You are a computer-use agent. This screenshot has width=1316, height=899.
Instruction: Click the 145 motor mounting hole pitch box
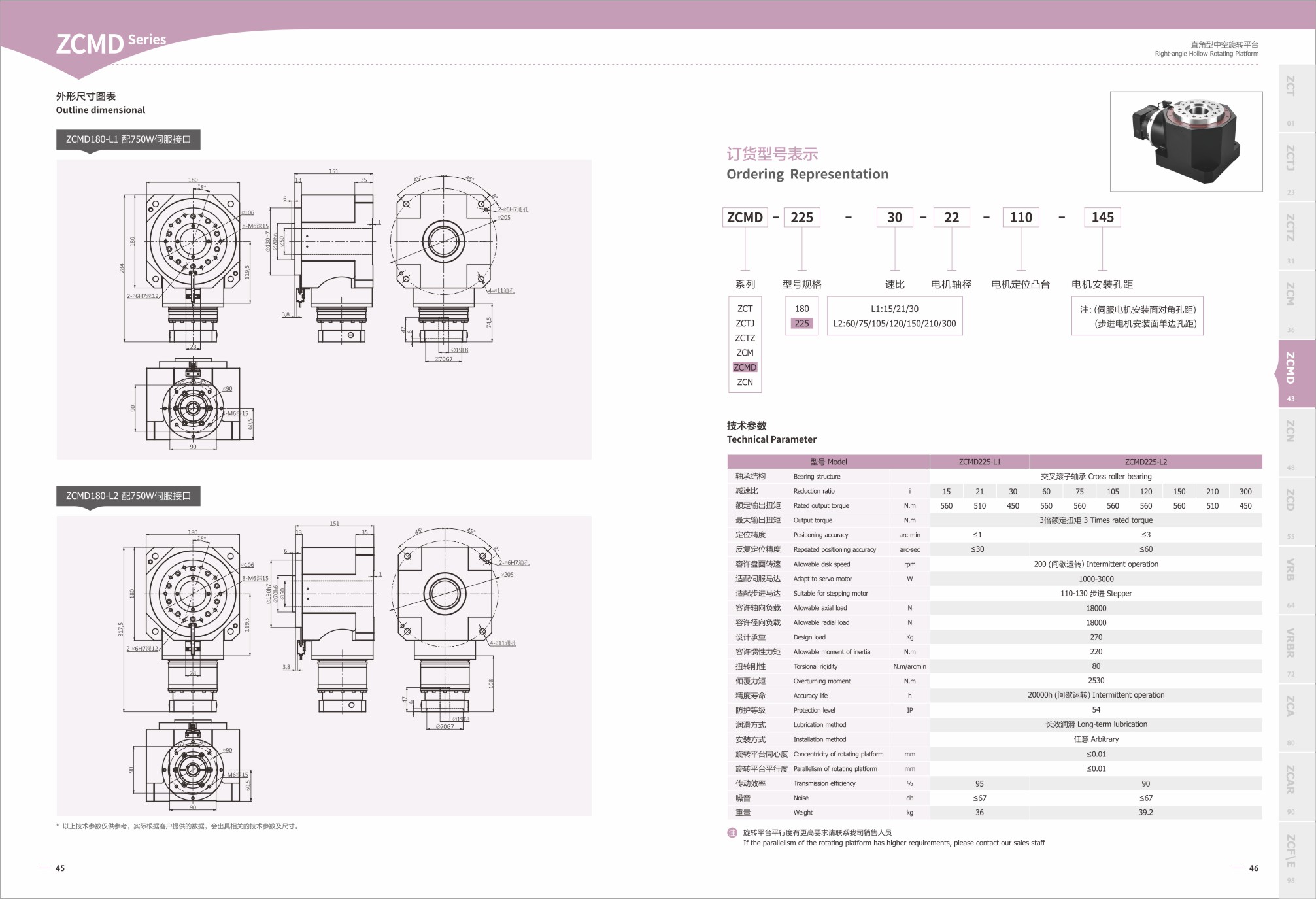pyautogui.click(x=1102, y=217)
